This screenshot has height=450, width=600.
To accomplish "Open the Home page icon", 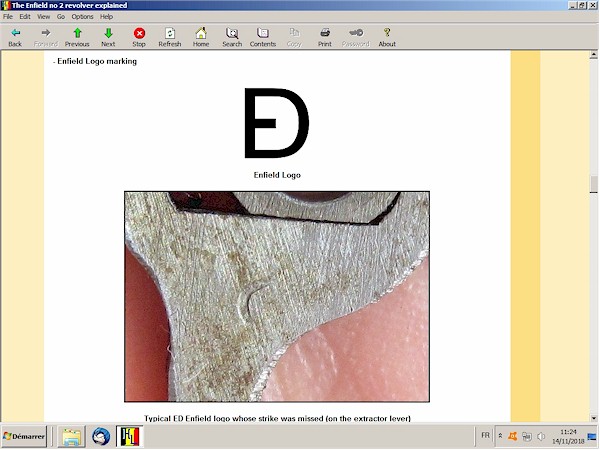I will click(x=201, y=33).
